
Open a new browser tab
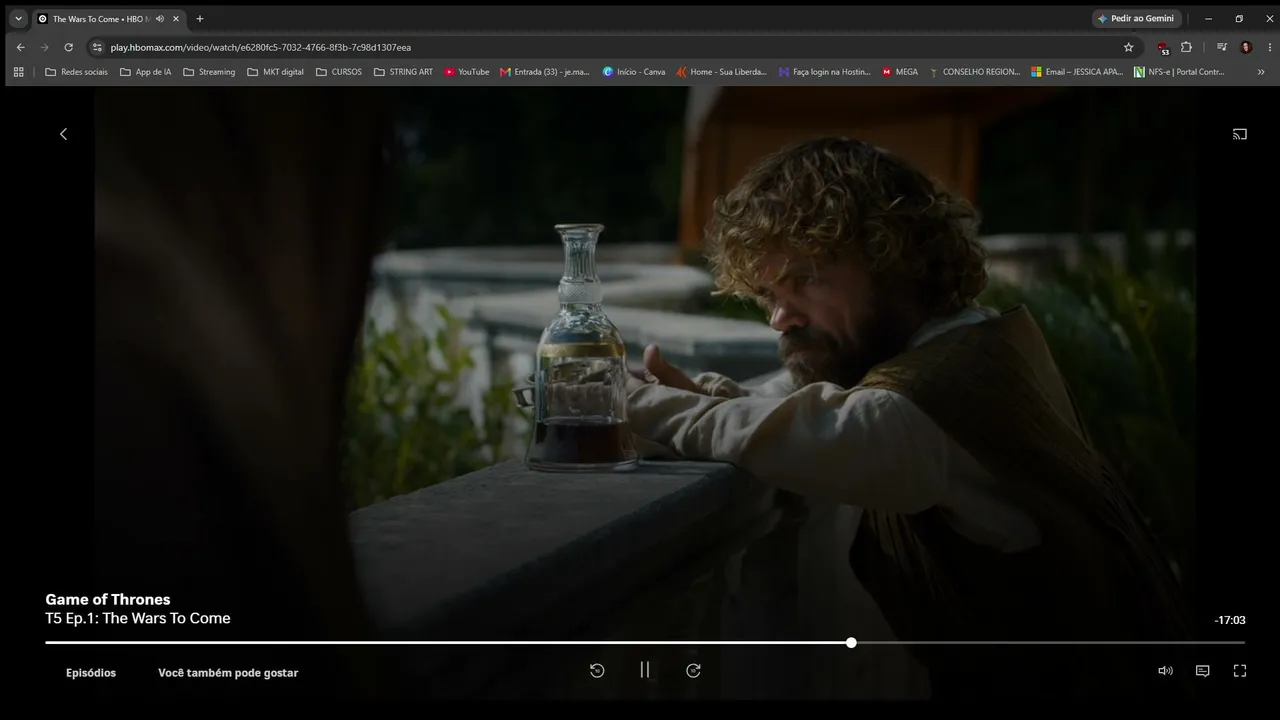[200, 19]
